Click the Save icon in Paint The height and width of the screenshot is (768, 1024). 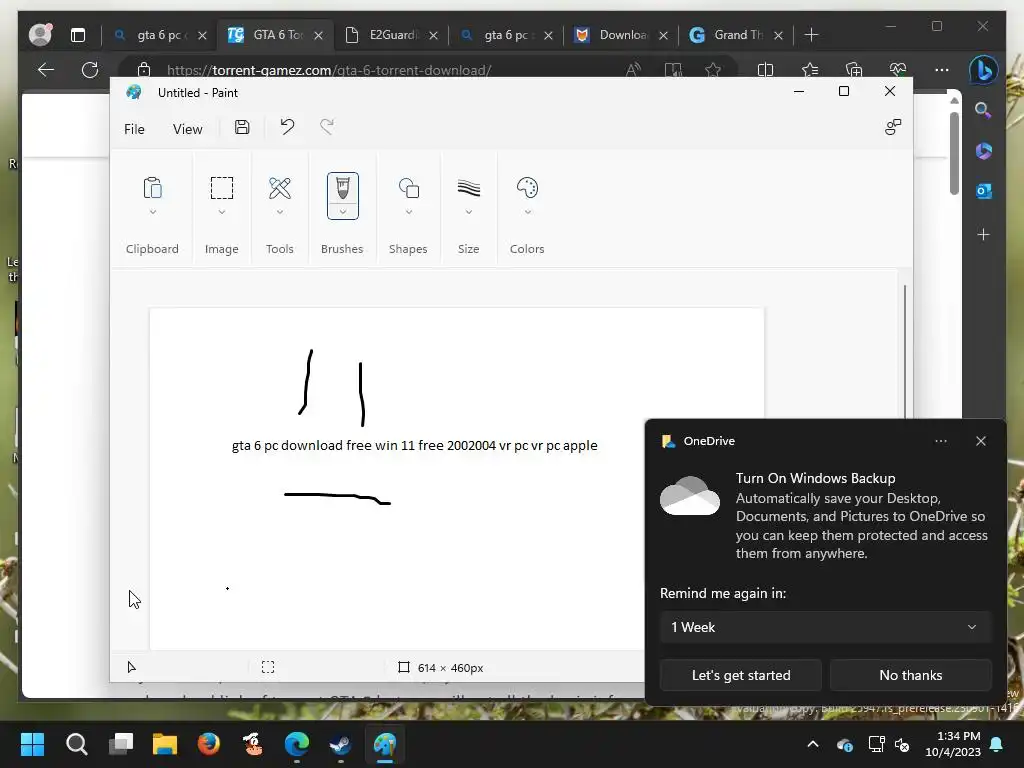click(242, 127)
